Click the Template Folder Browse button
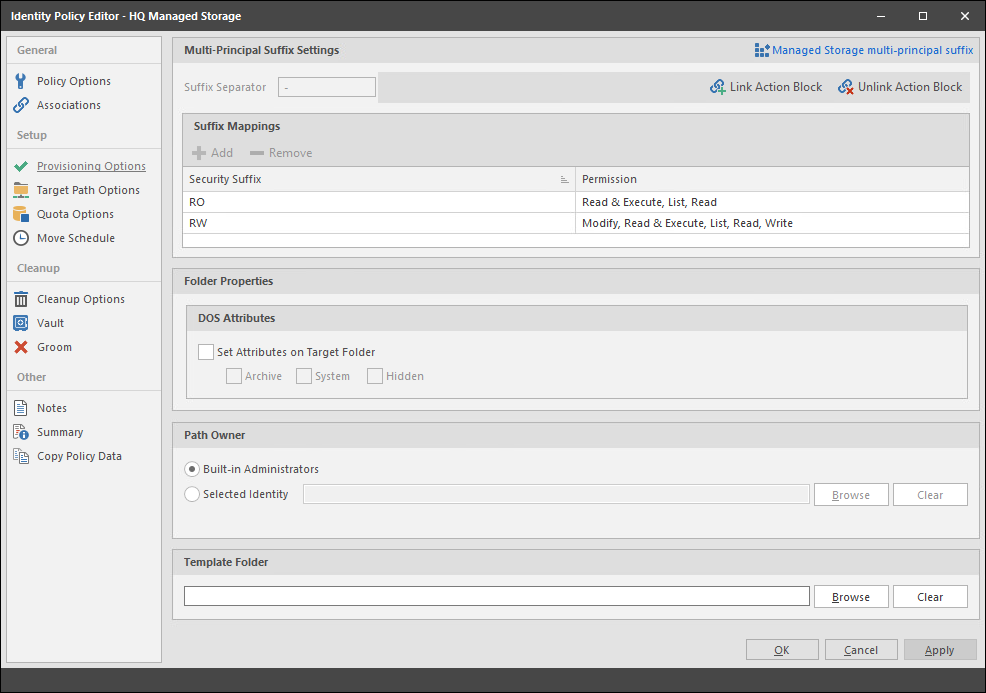Screen dimensions: 986x693 click(x=851, y=597)
